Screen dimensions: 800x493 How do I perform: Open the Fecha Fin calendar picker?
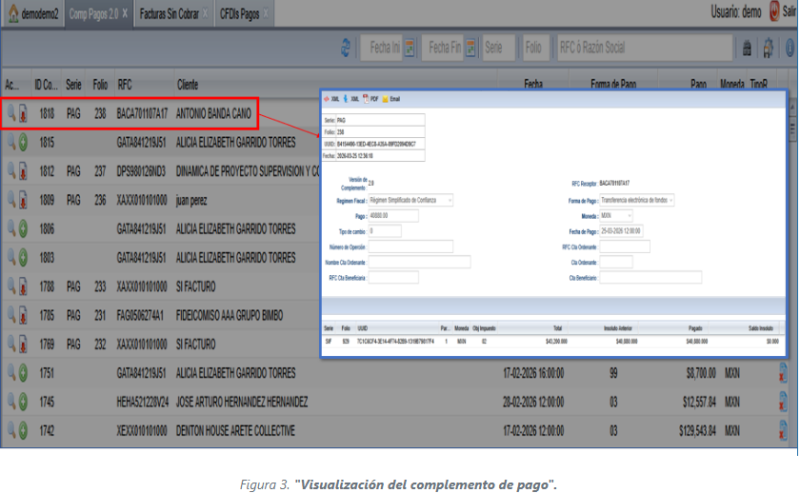[470, 48]
